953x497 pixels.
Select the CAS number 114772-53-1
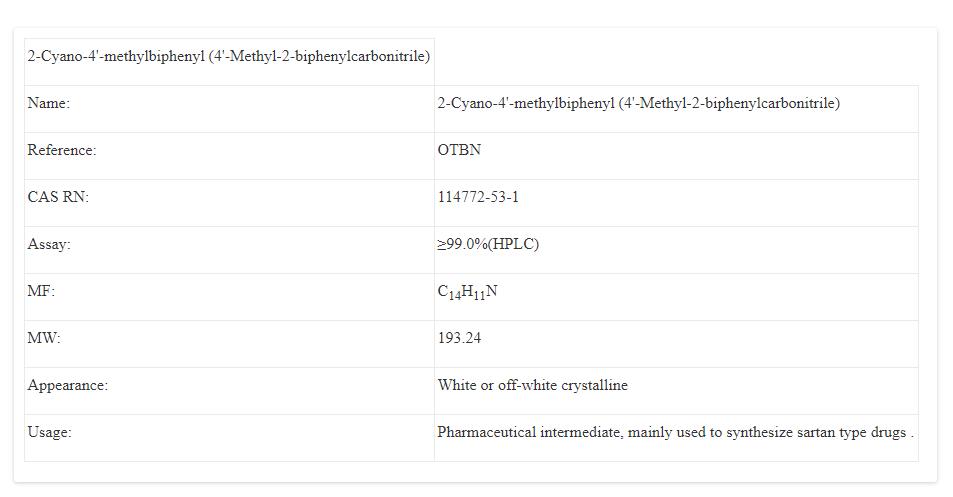[478, 197]
